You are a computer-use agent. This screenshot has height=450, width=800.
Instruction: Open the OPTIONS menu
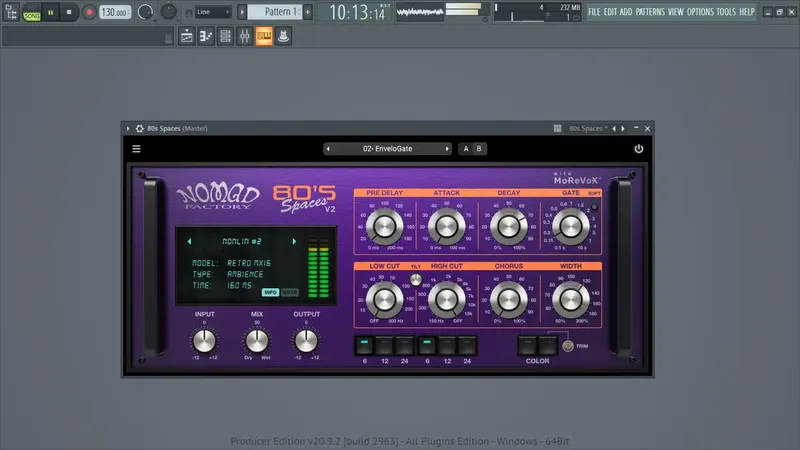[700, 12]
